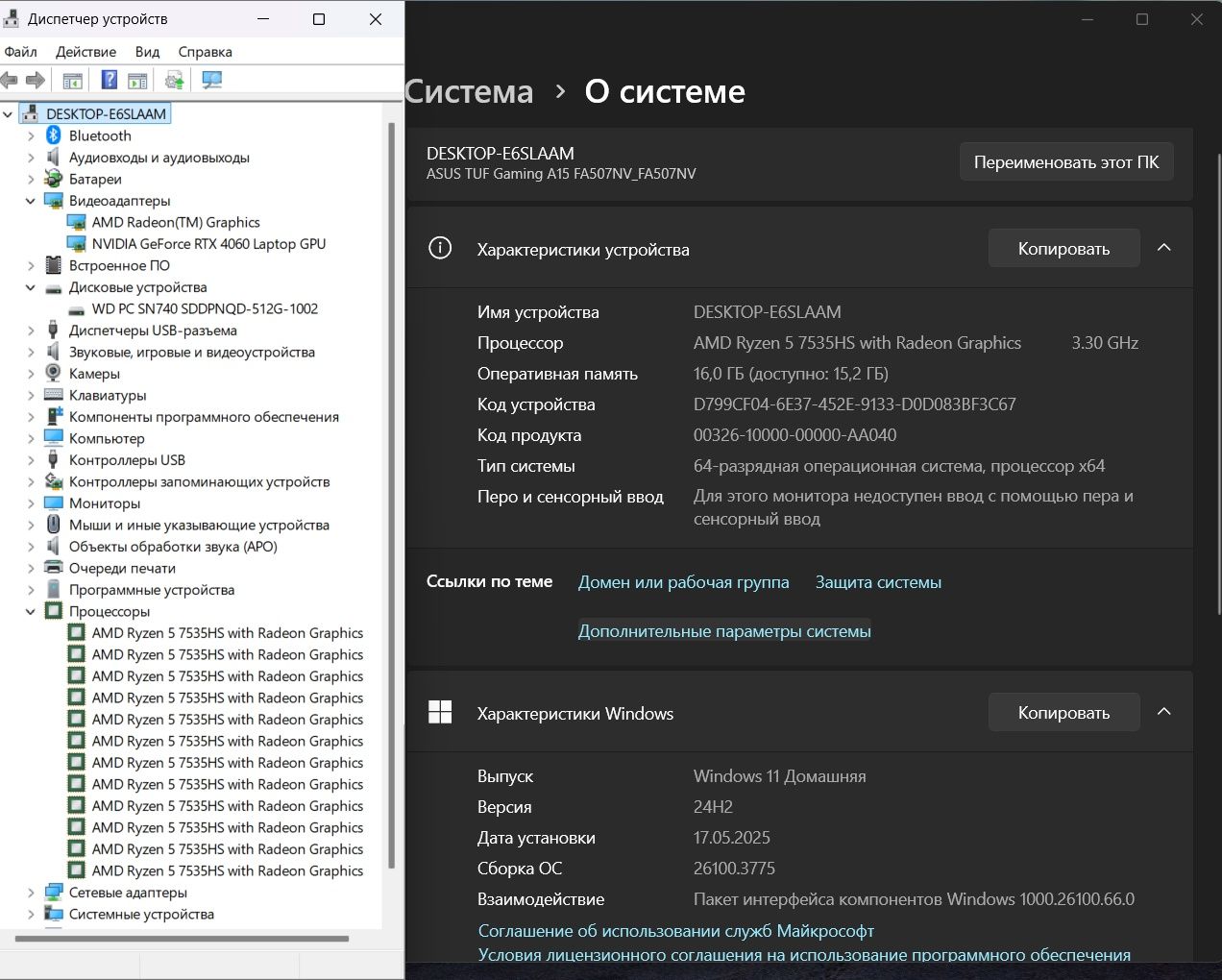Select the Контроллеры USB tree row
Image resolution: width=1222 pixels, height=980 pixels.
(127, 460)
